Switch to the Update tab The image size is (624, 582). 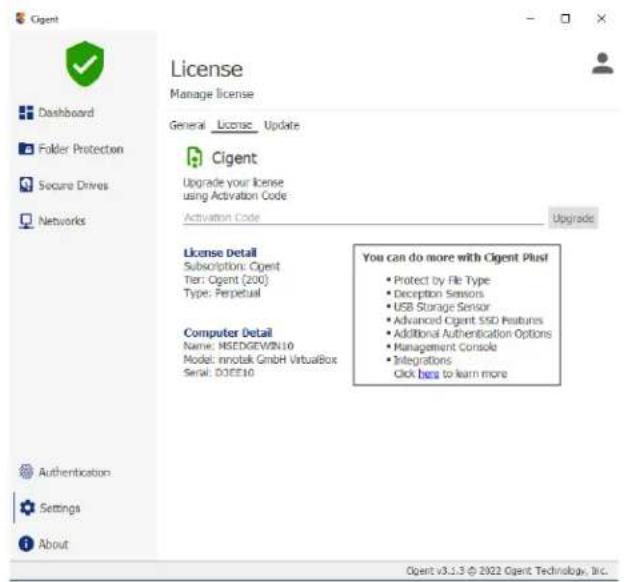(x=282, y=125)
